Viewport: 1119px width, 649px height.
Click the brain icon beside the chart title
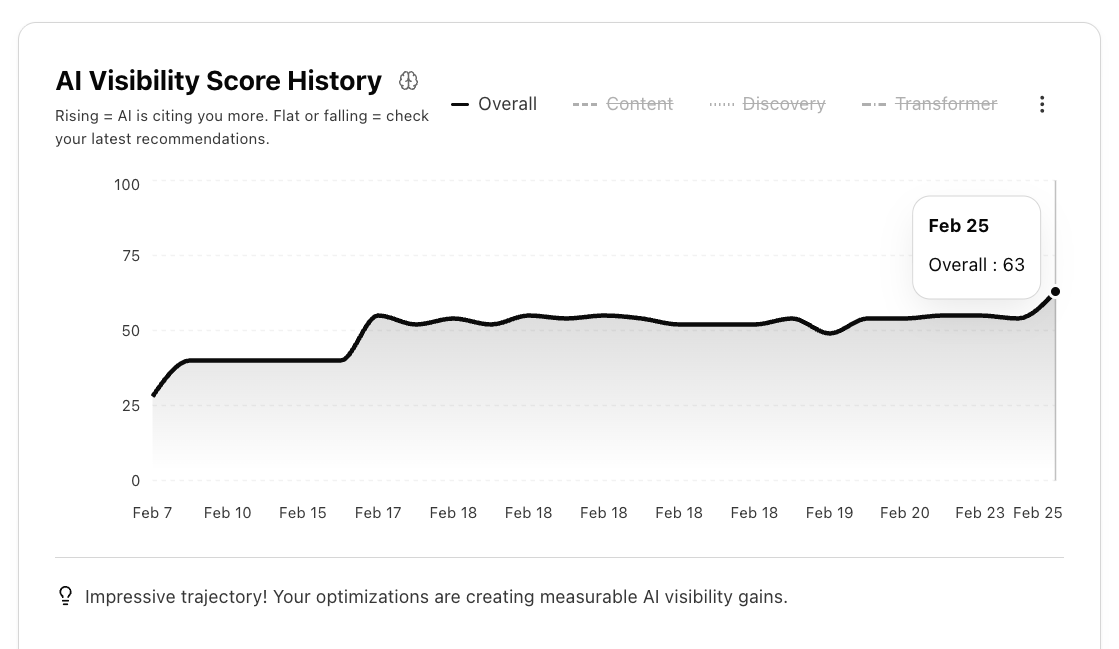(x=408, y=81)
